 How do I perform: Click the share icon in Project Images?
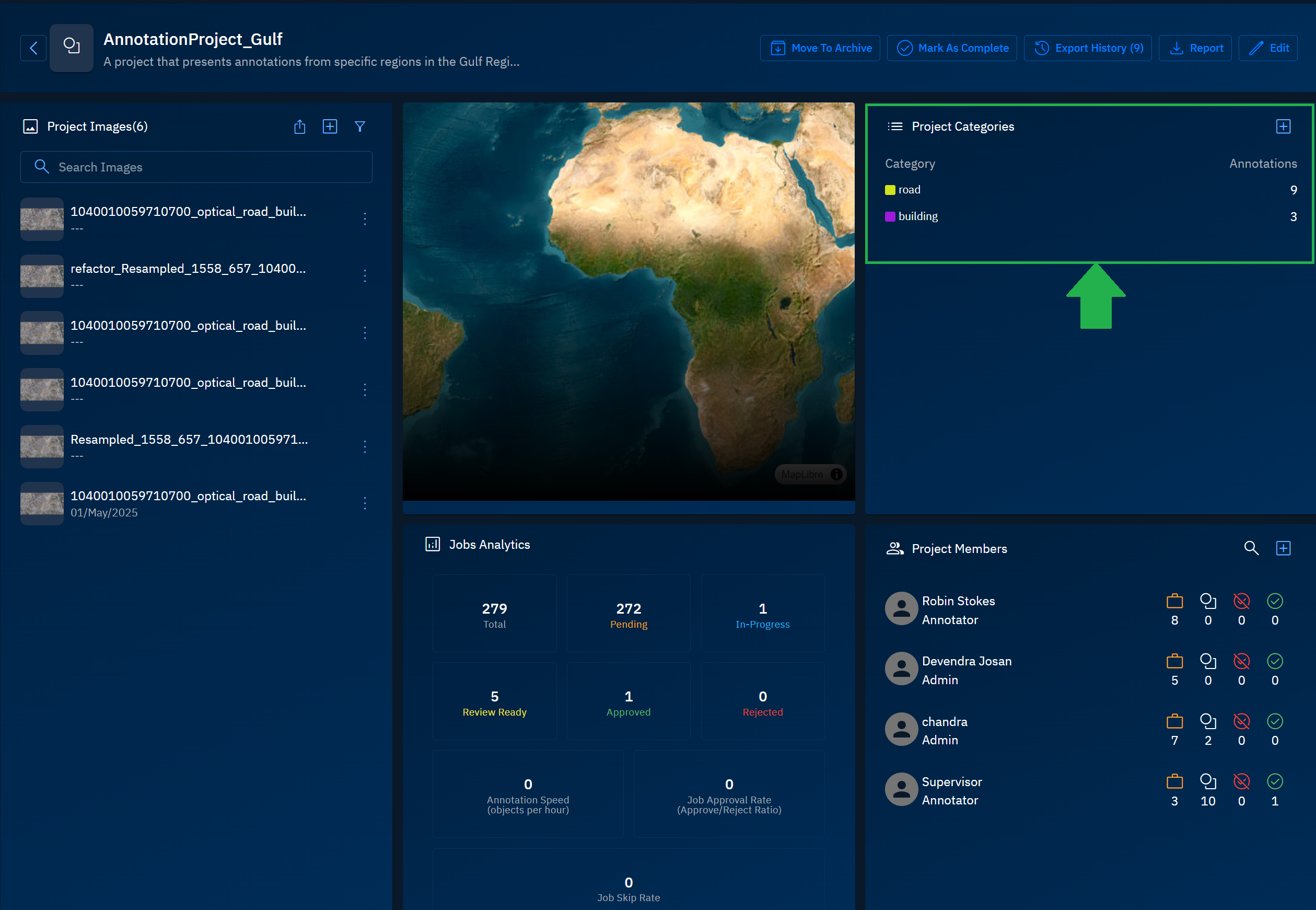(x=300, y=126)
